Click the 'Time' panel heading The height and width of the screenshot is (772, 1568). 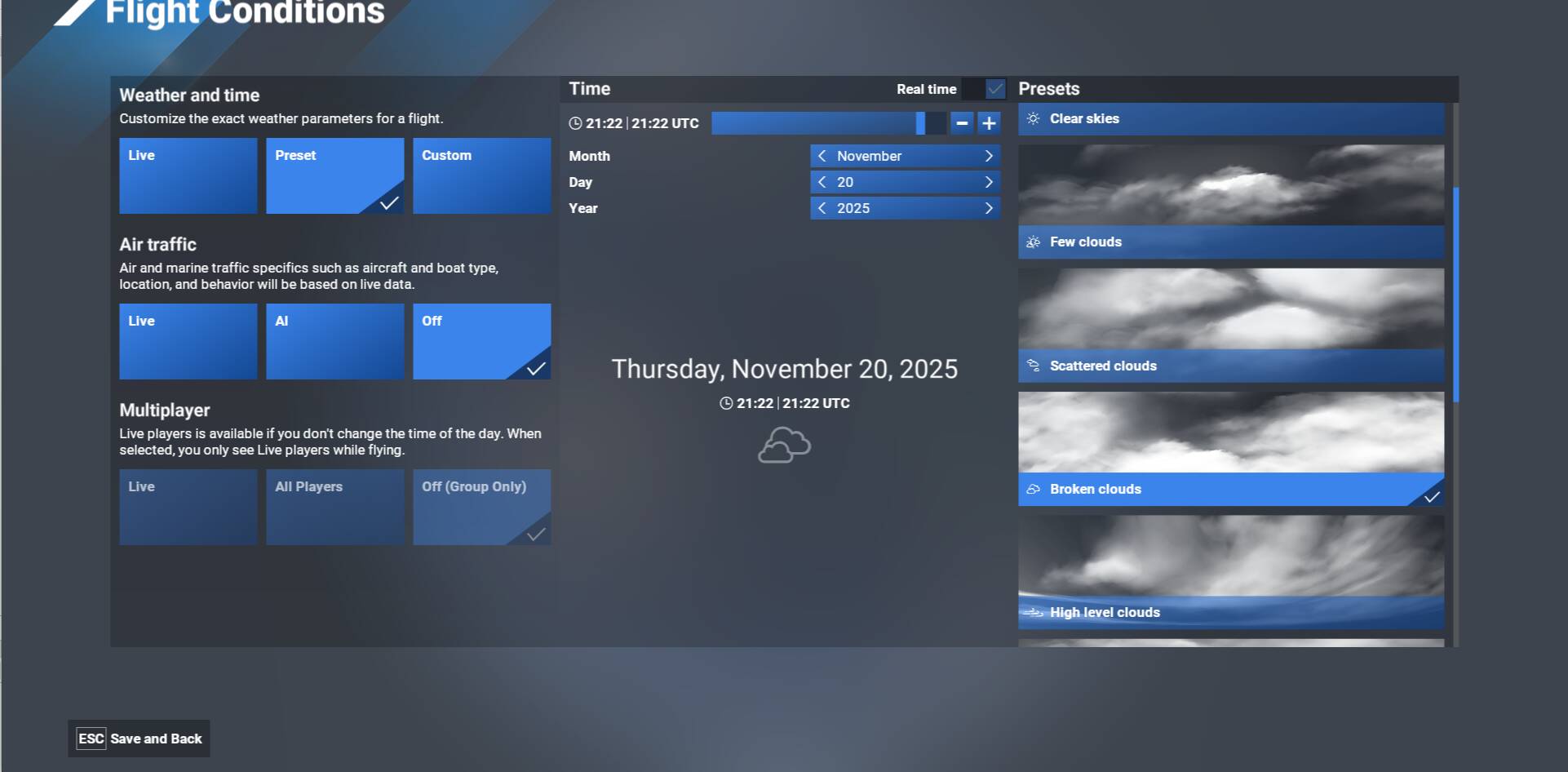590,88
